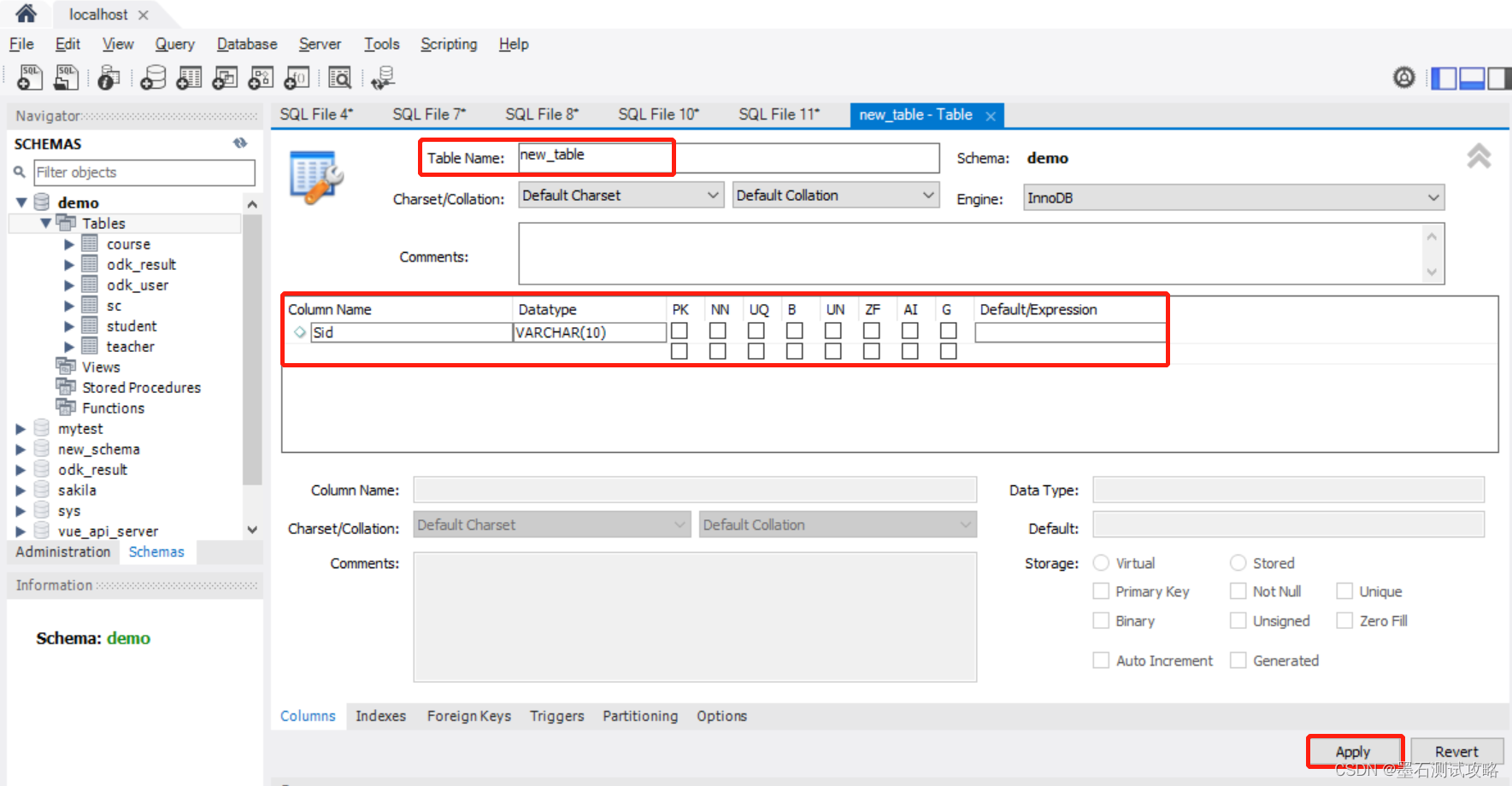Image resolution: width=1512 pixels, height=786 pixels.
Task: Toggle the bottom output panel icon
Action: pos(1472,79)
